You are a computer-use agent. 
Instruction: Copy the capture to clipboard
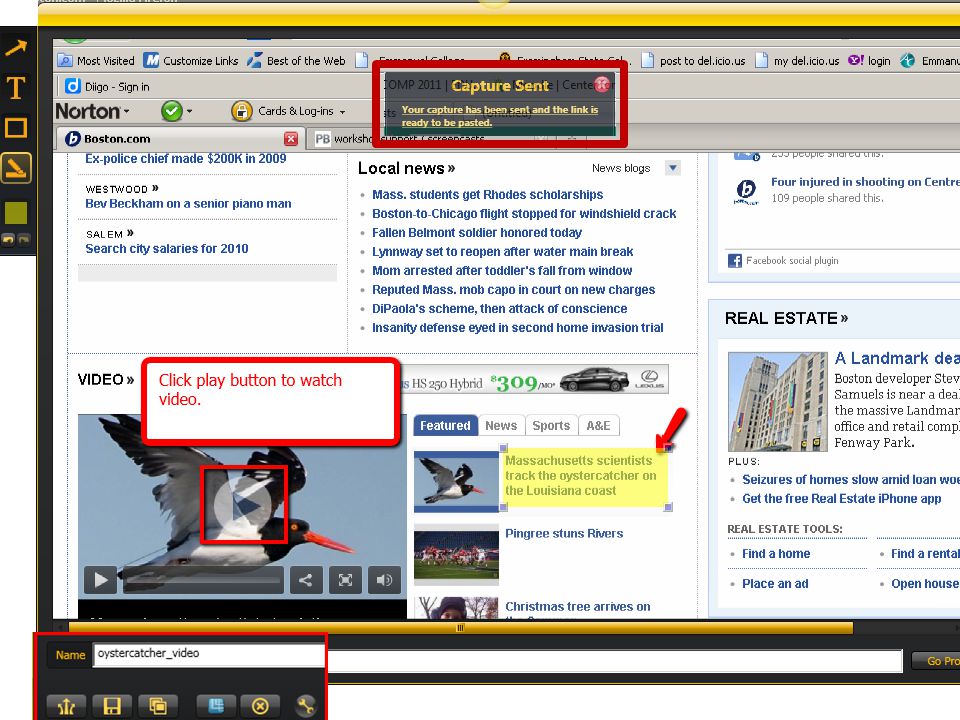(158, 706)
